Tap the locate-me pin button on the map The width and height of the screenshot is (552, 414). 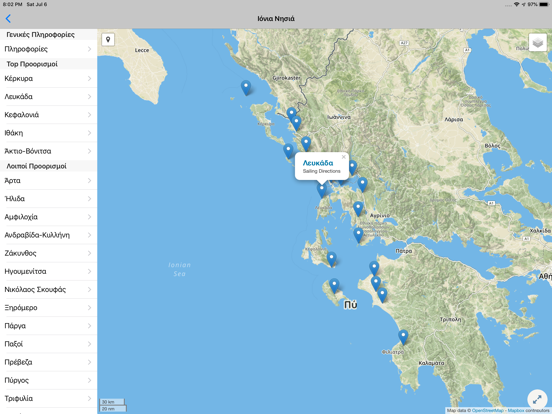click(108, 39)
